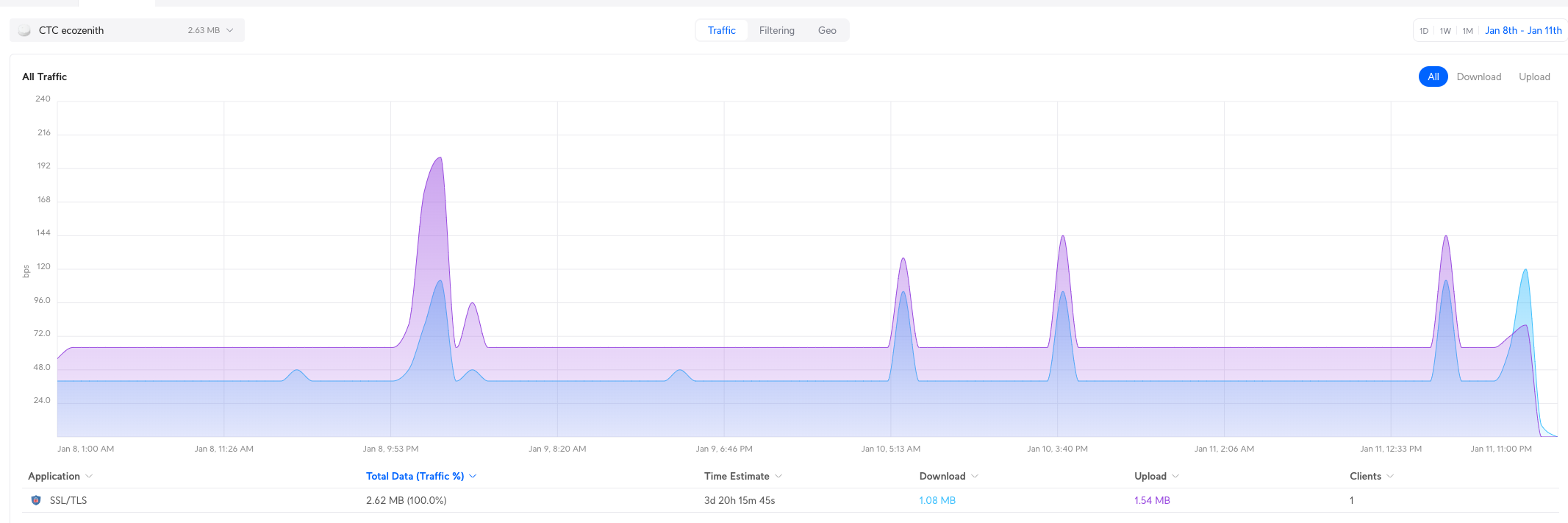Viewport: 1568px width, 523px height.
Task: Click the Jan 8, 11:26 AM axis label
Action: click(x=223, y=449)
